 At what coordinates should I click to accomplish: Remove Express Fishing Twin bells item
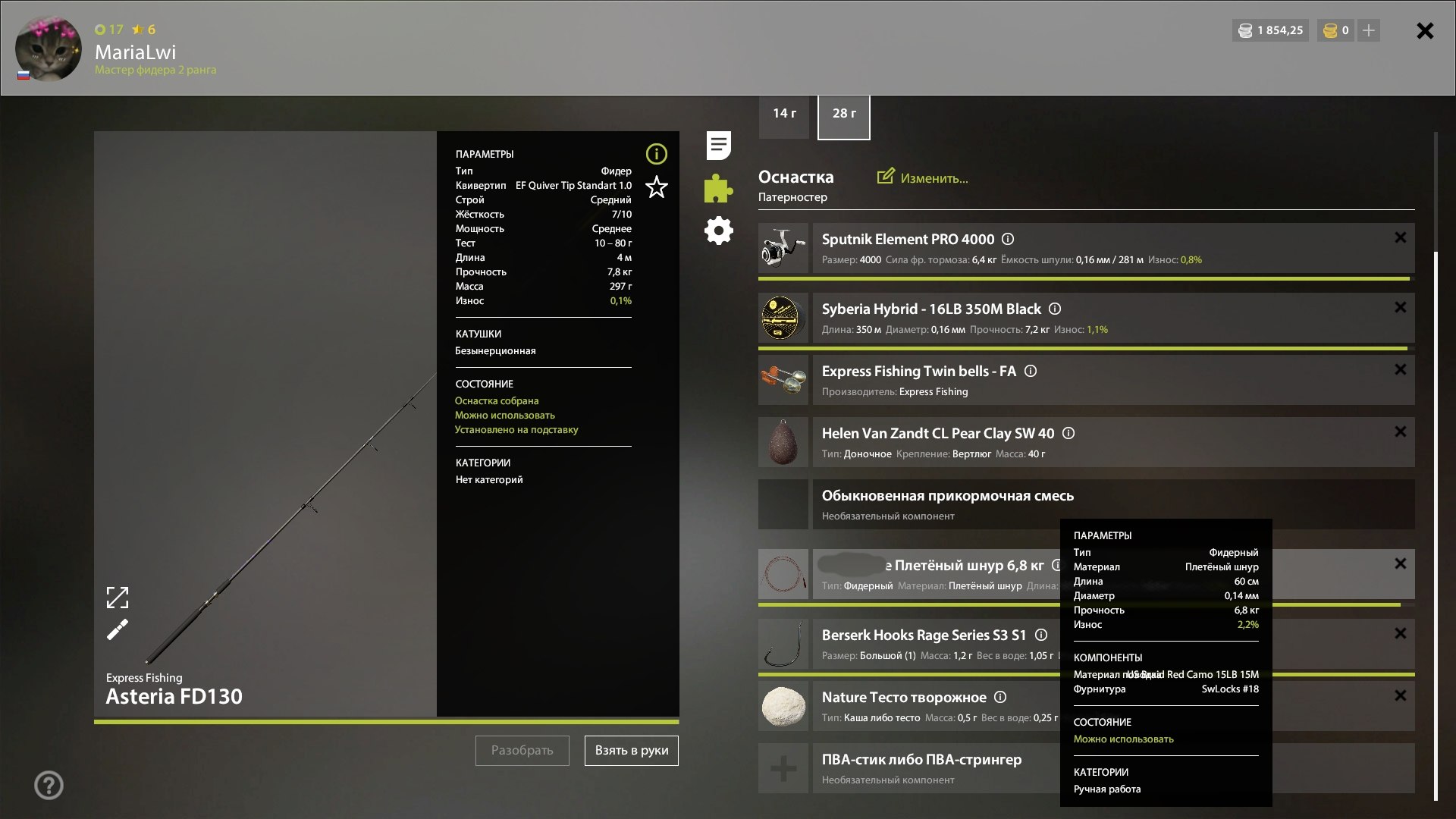click(1400, 369)
